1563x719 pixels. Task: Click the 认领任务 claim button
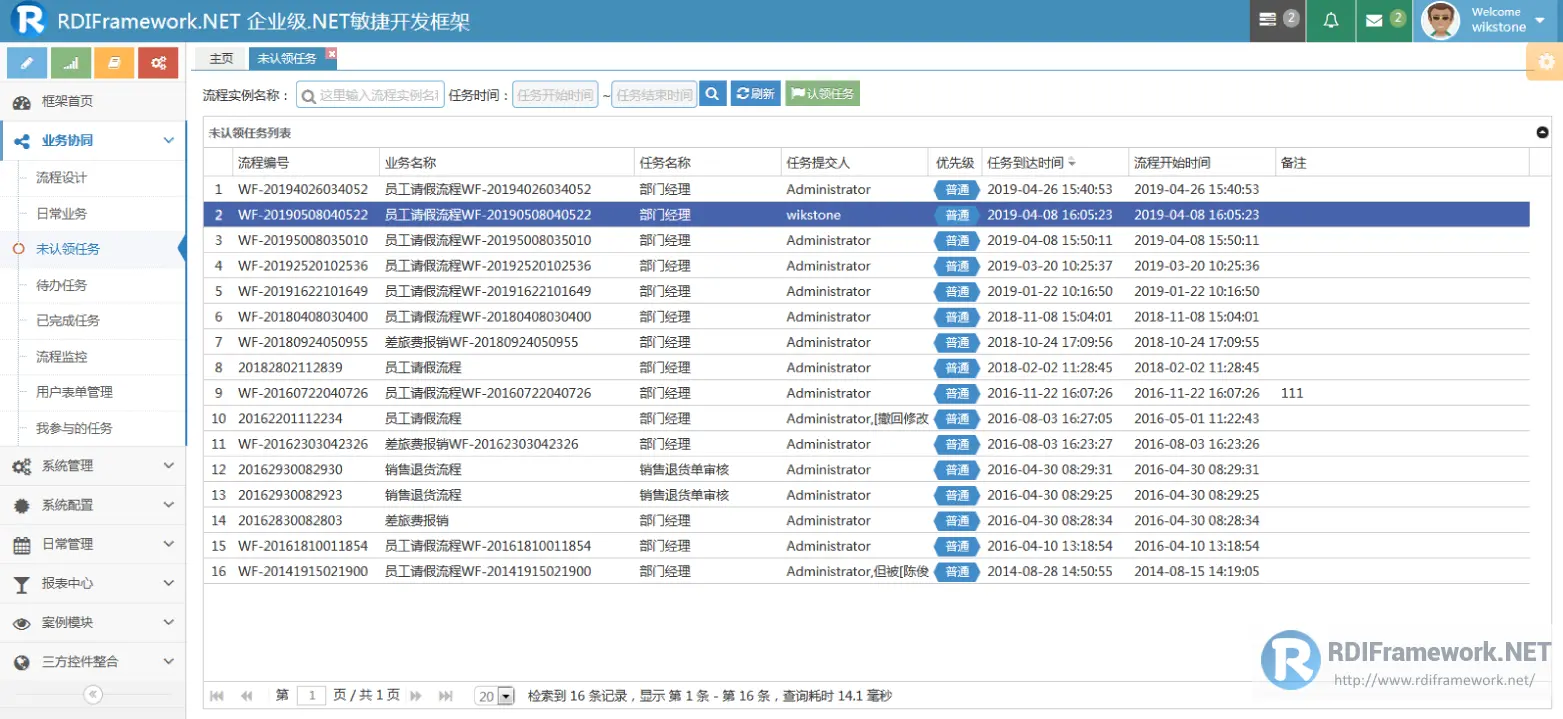(822, 94)
